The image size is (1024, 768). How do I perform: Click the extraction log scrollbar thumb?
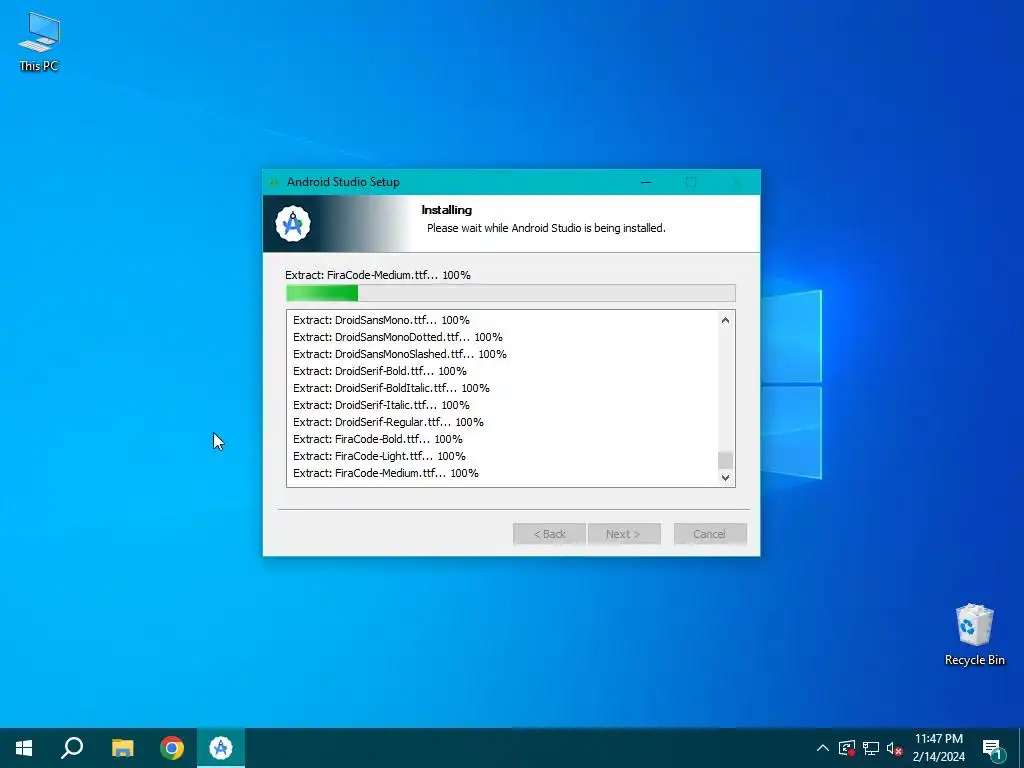pos(725,460)
